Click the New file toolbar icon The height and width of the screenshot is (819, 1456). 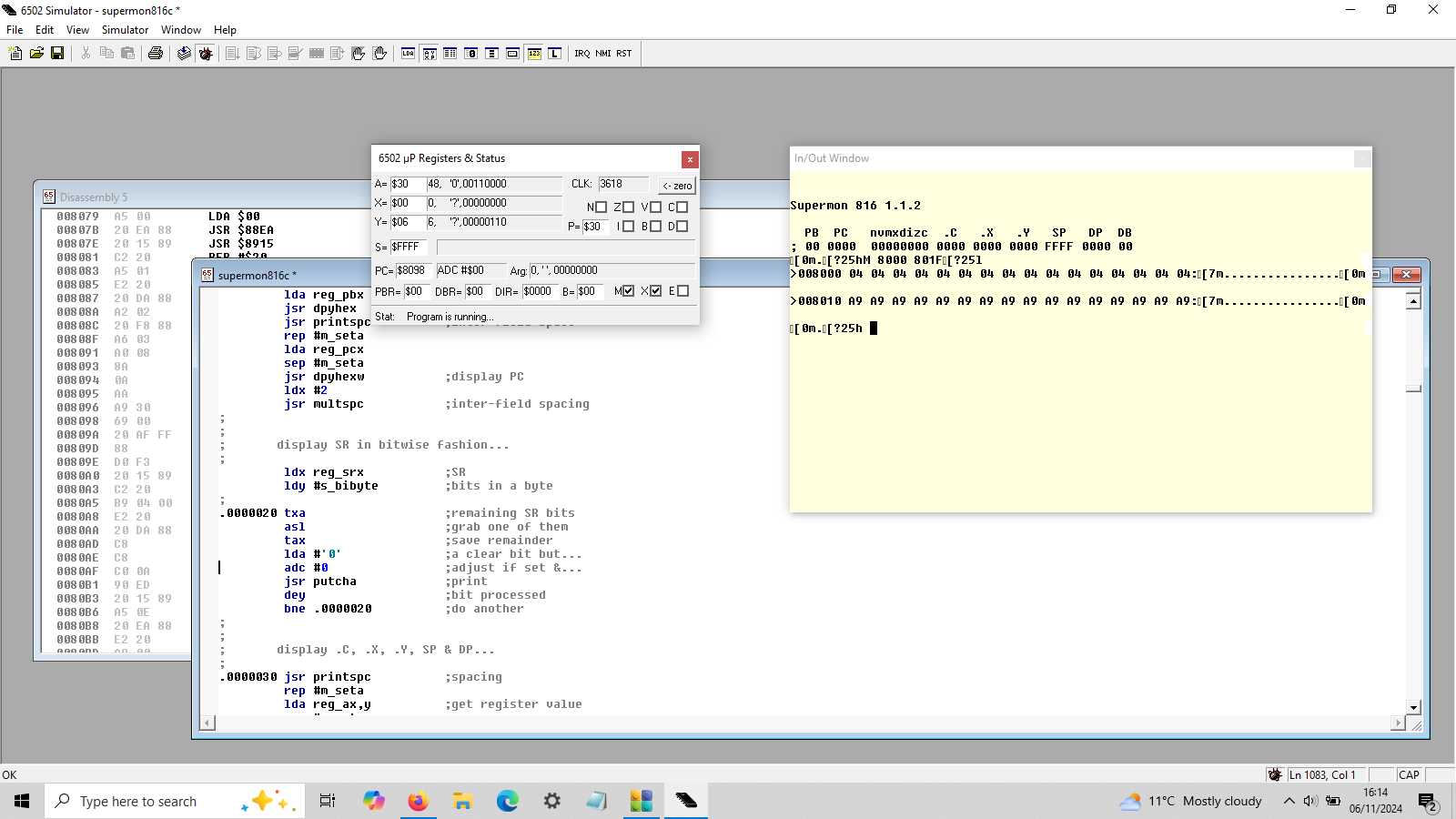[x=15, y=54]
